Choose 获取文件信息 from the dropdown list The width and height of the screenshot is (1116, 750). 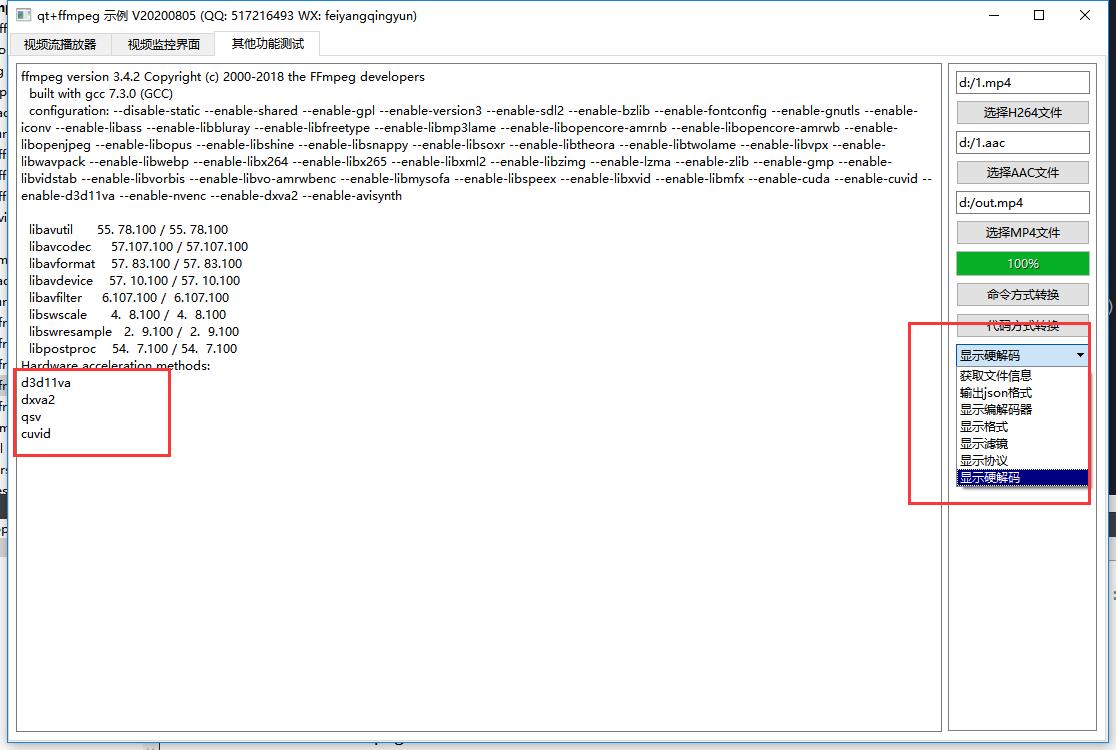(x=1022, y=376)
